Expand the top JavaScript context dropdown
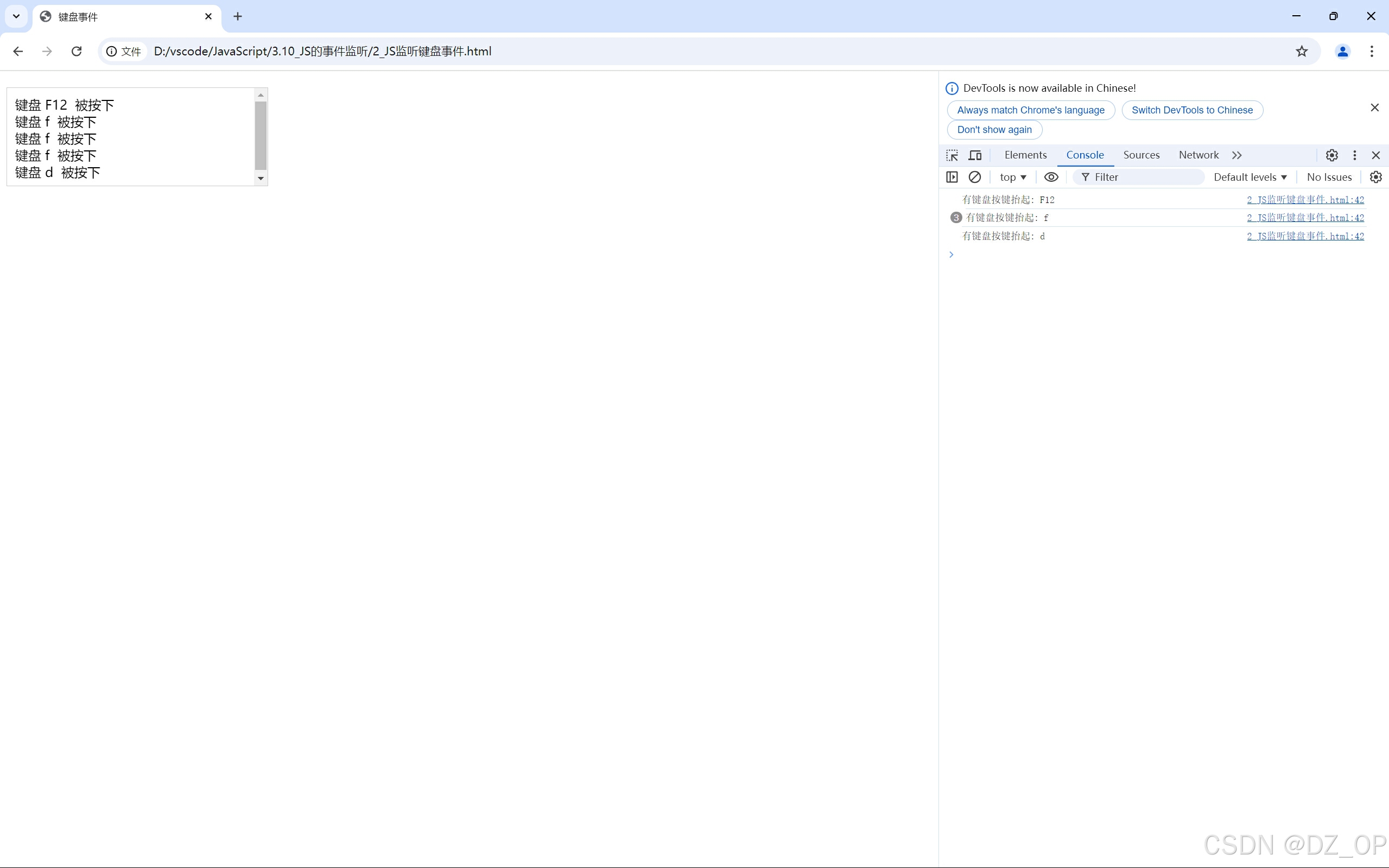 tap(1012, 177)
